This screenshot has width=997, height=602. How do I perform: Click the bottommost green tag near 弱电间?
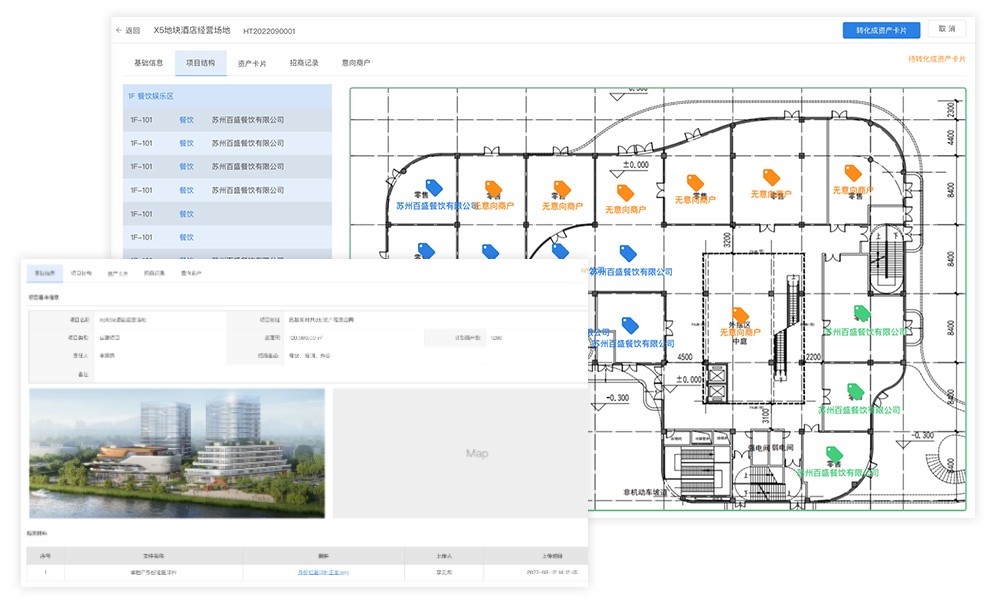(833, 453)
